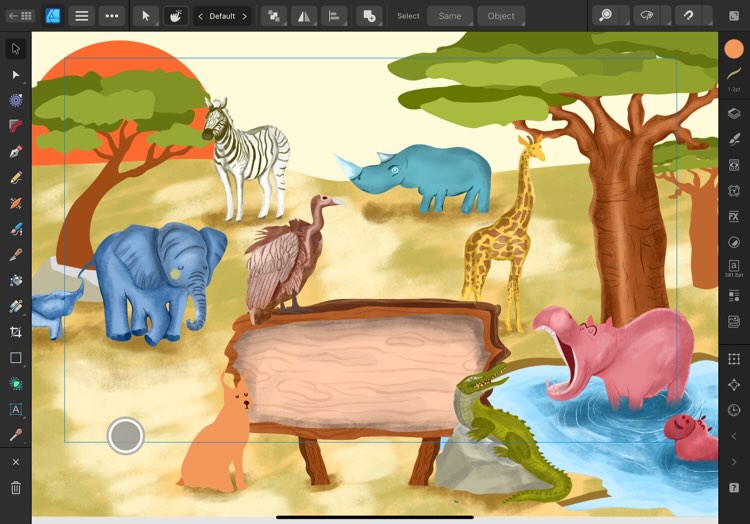This screenshot has width=750, height=524.
Task: Select the orange leaf-shaped tool
Action: [16, 203]
